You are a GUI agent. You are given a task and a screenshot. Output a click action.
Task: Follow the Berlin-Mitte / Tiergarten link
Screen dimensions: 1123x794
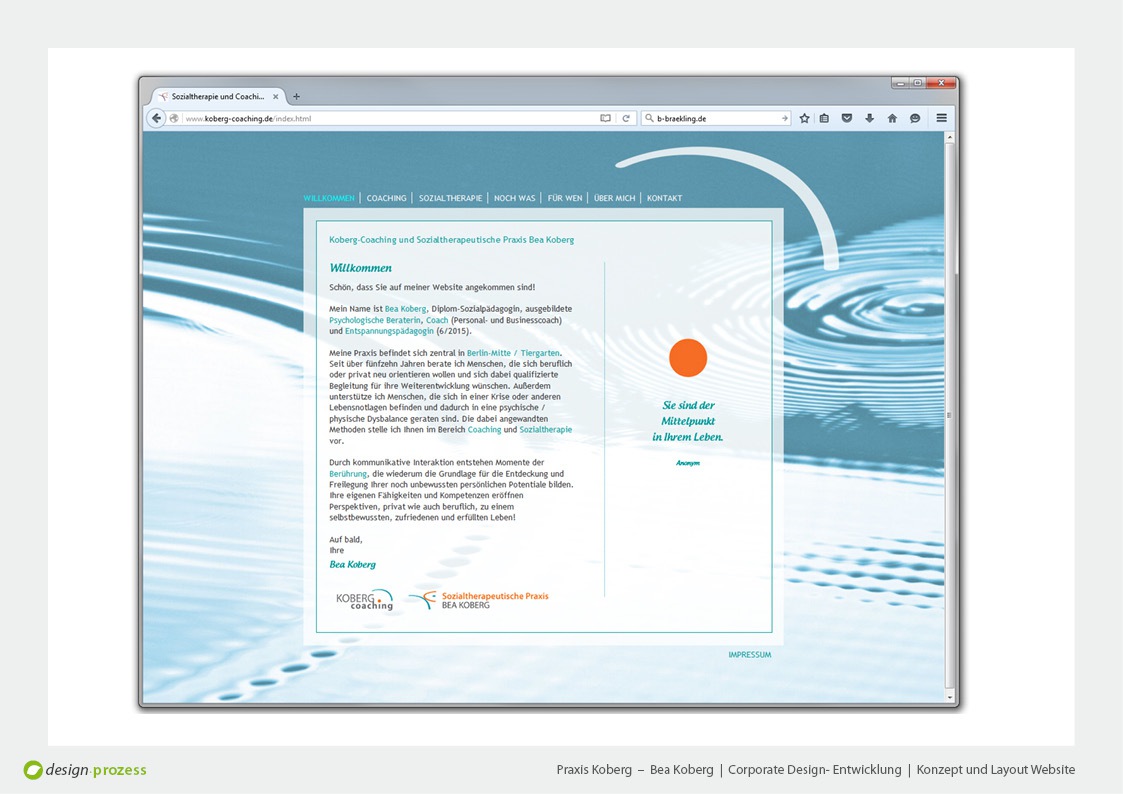[513, 353]
